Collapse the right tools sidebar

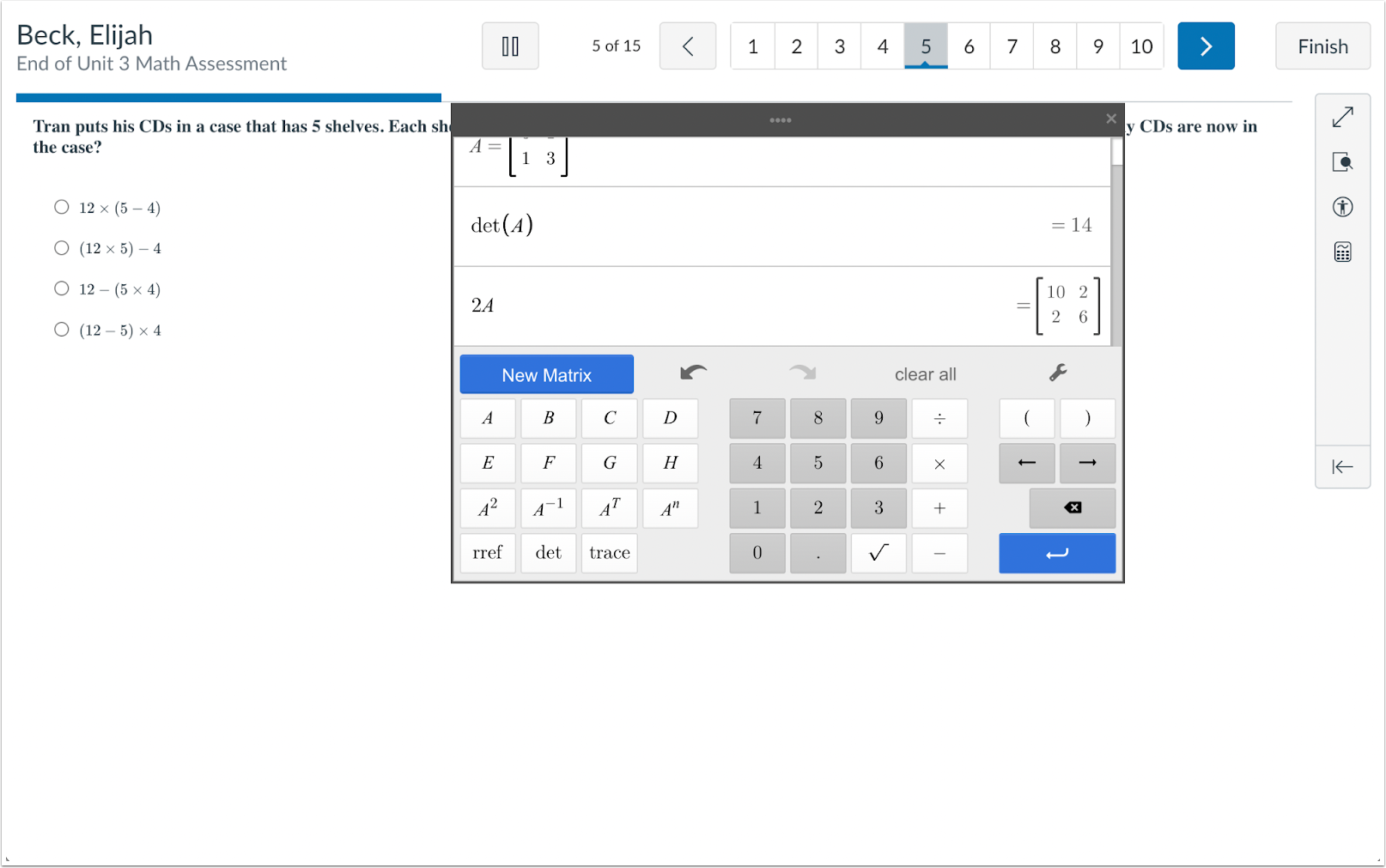pos(1342,466)
